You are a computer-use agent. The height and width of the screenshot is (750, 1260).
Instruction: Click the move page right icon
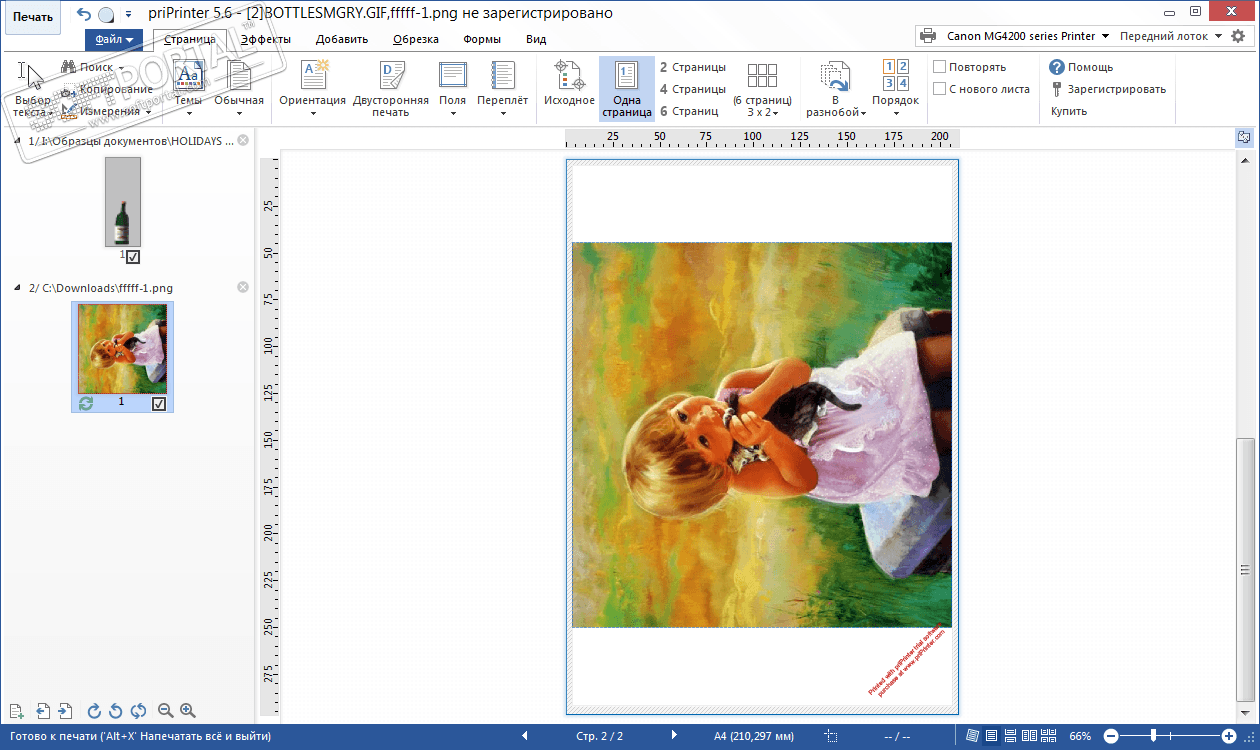click(x=64, y=711)
